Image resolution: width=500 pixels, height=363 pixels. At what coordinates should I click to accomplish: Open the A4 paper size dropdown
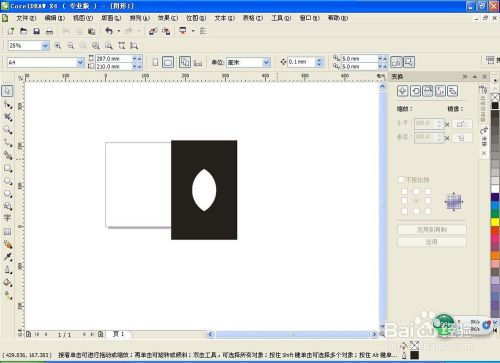pos(80,62)
